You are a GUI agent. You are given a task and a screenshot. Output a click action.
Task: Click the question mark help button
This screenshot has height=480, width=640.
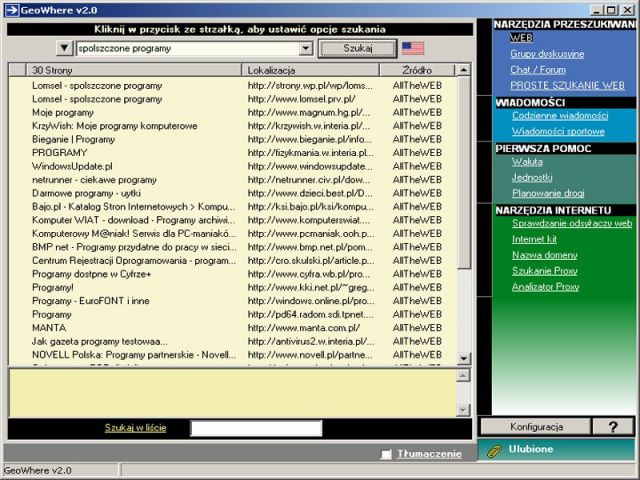(613, 427)
